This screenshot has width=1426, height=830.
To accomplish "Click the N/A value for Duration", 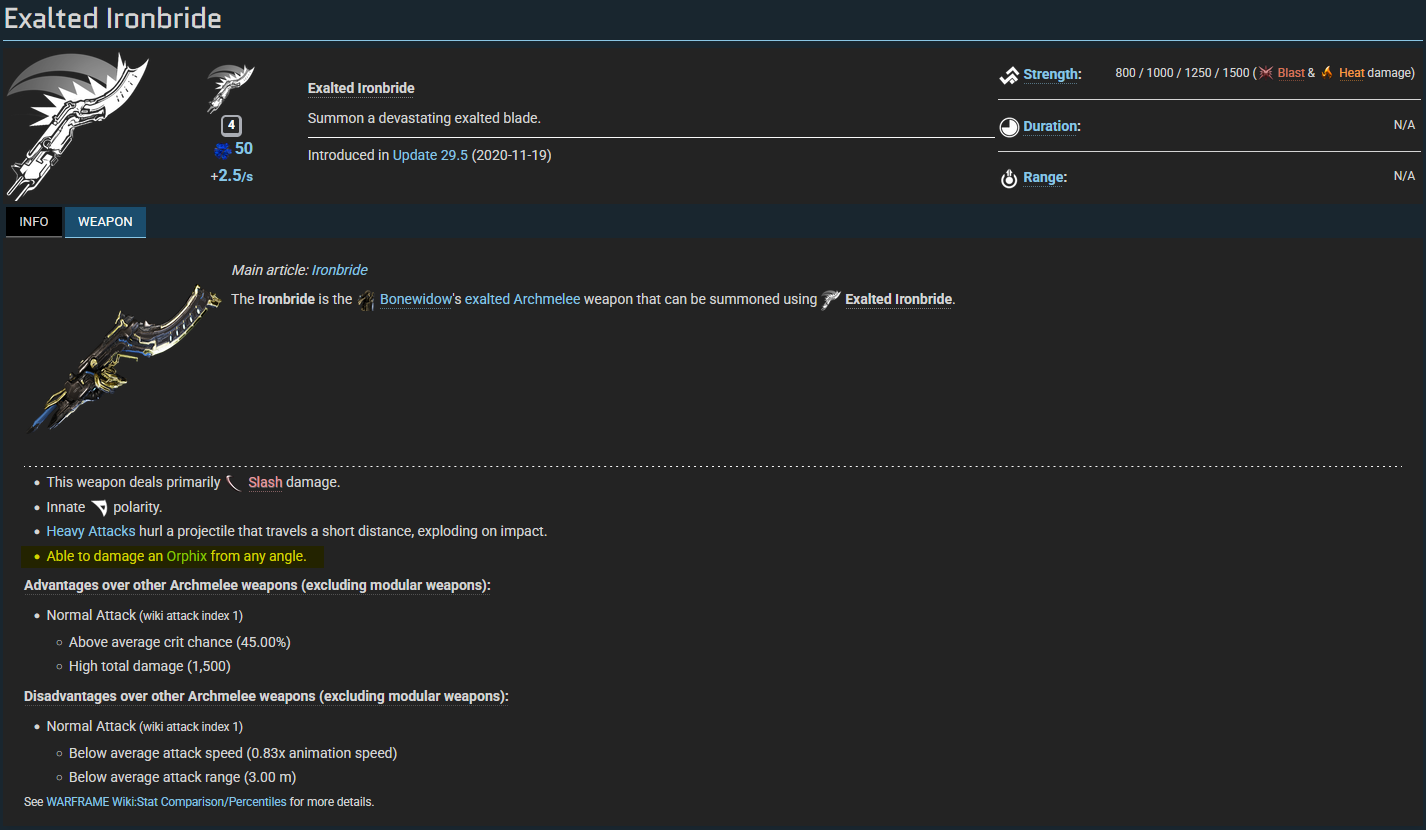I will (x=1404, y=125).
